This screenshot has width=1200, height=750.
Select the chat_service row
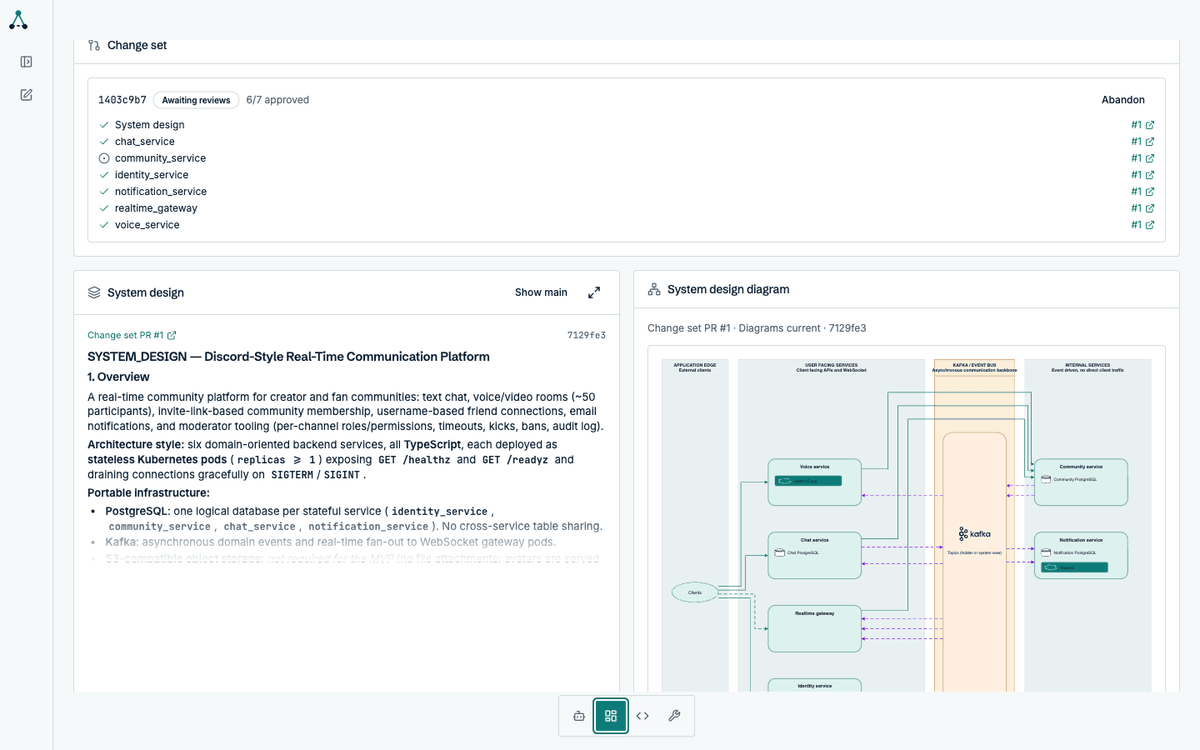[626, 142]
